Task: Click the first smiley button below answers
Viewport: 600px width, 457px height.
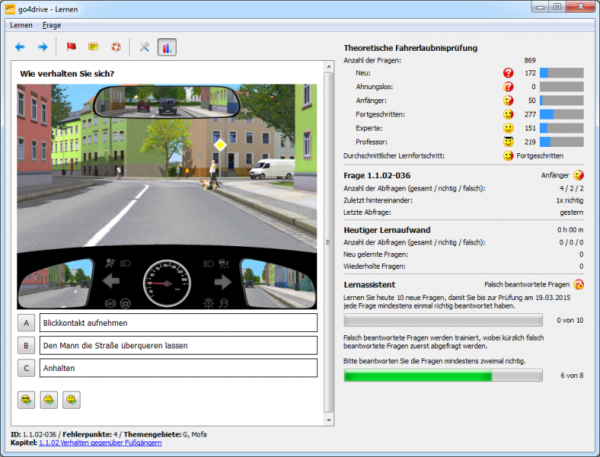Action: 26,399
